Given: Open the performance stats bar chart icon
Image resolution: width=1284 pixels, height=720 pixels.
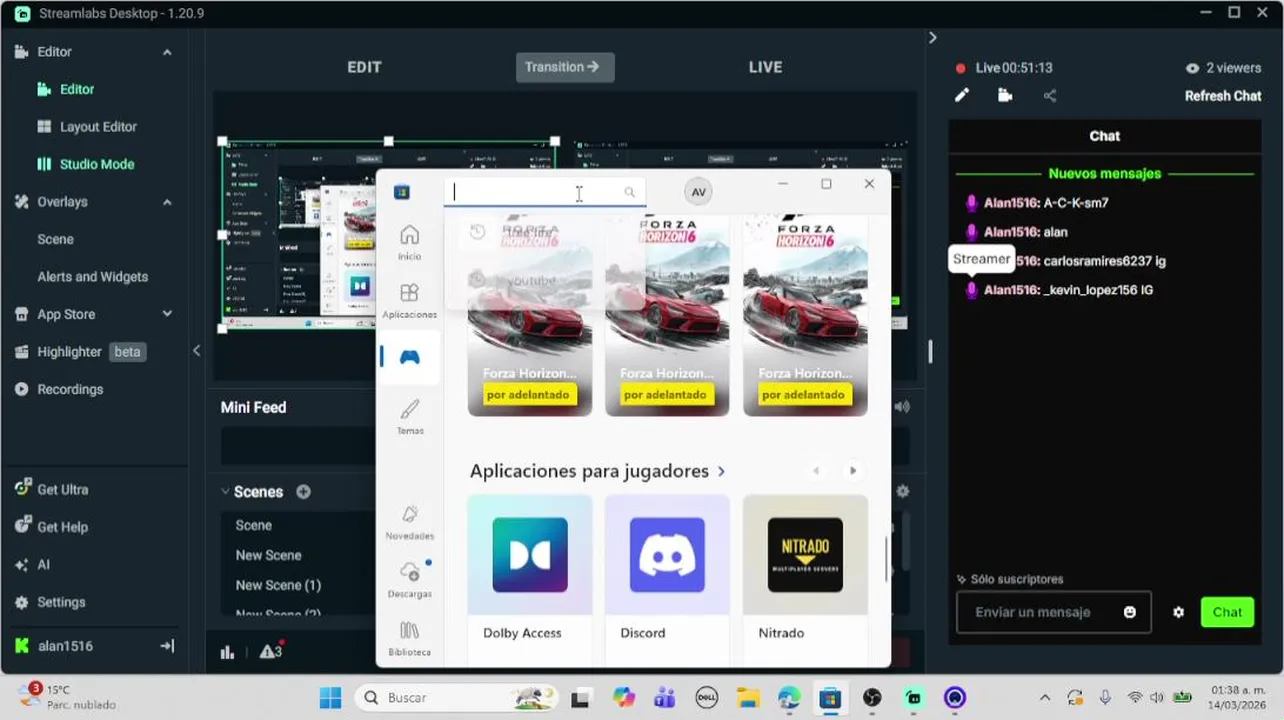Looking at the screenshot, I should (227, 652).
